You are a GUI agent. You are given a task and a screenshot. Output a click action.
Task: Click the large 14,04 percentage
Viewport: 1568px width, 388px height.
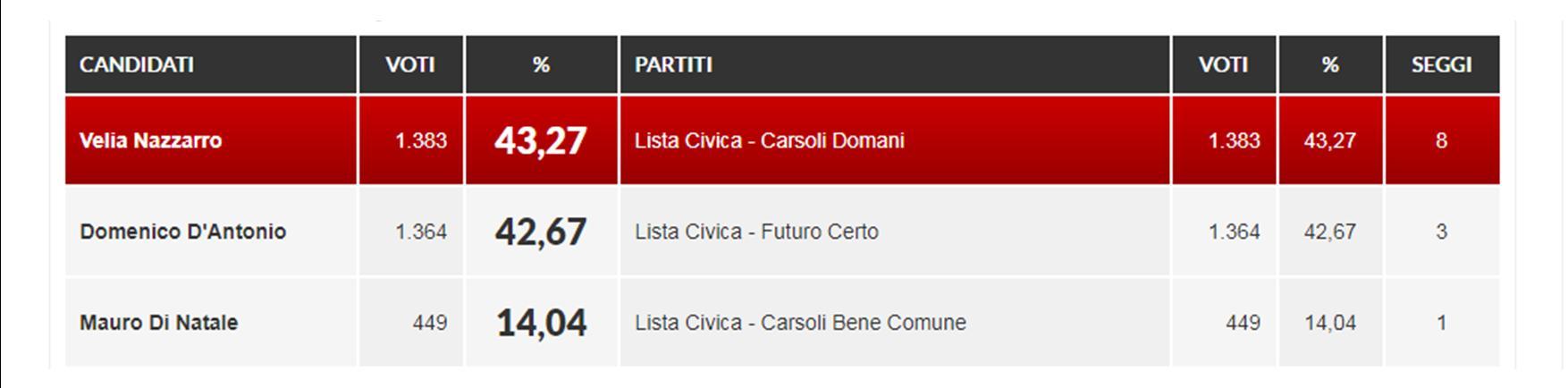click(541, 323)
